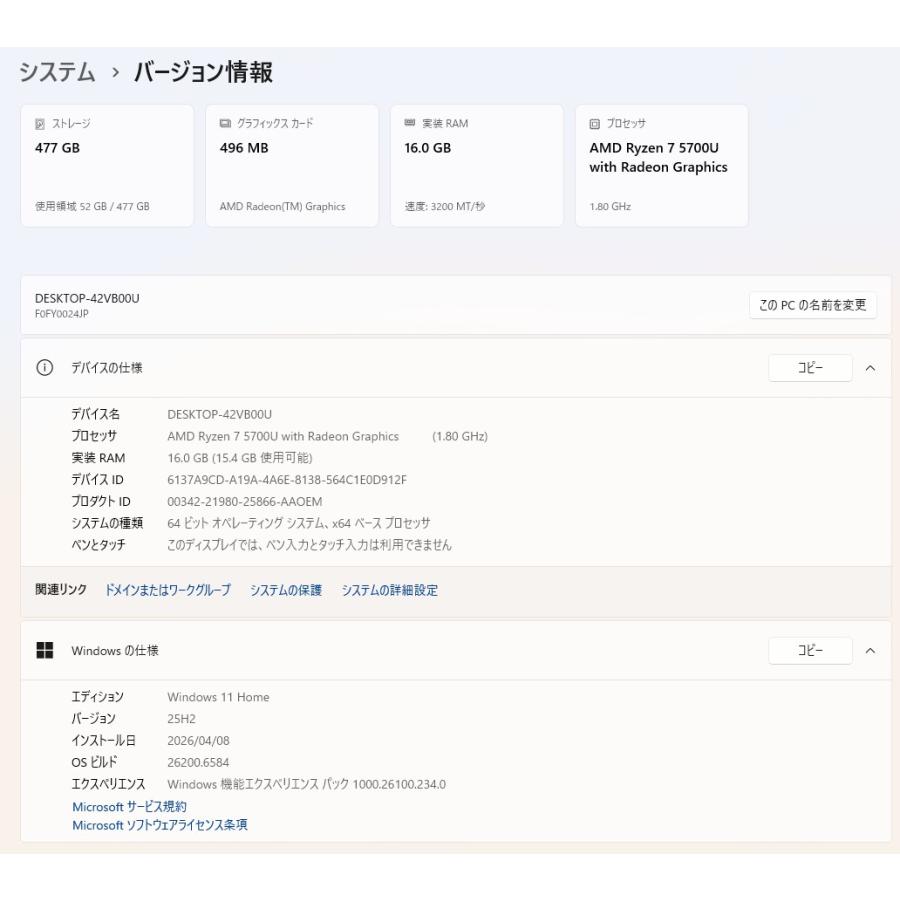Click 使用領域 52 GB / 477 GB text
The width and height of the screenshot is (900, 900).
[92, 206]
